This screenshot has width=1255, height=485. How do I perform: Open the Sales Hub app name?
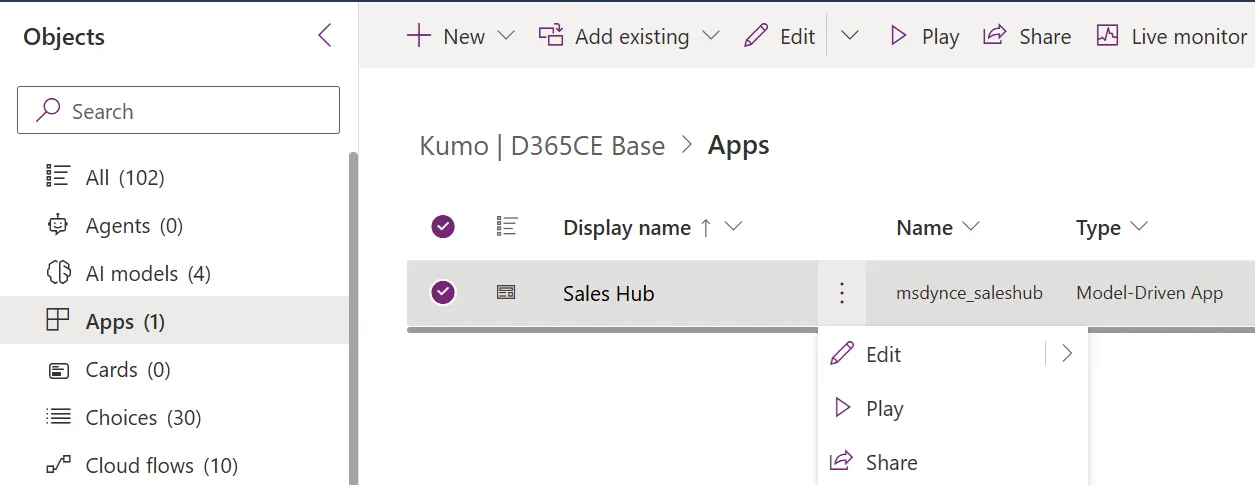608,293
